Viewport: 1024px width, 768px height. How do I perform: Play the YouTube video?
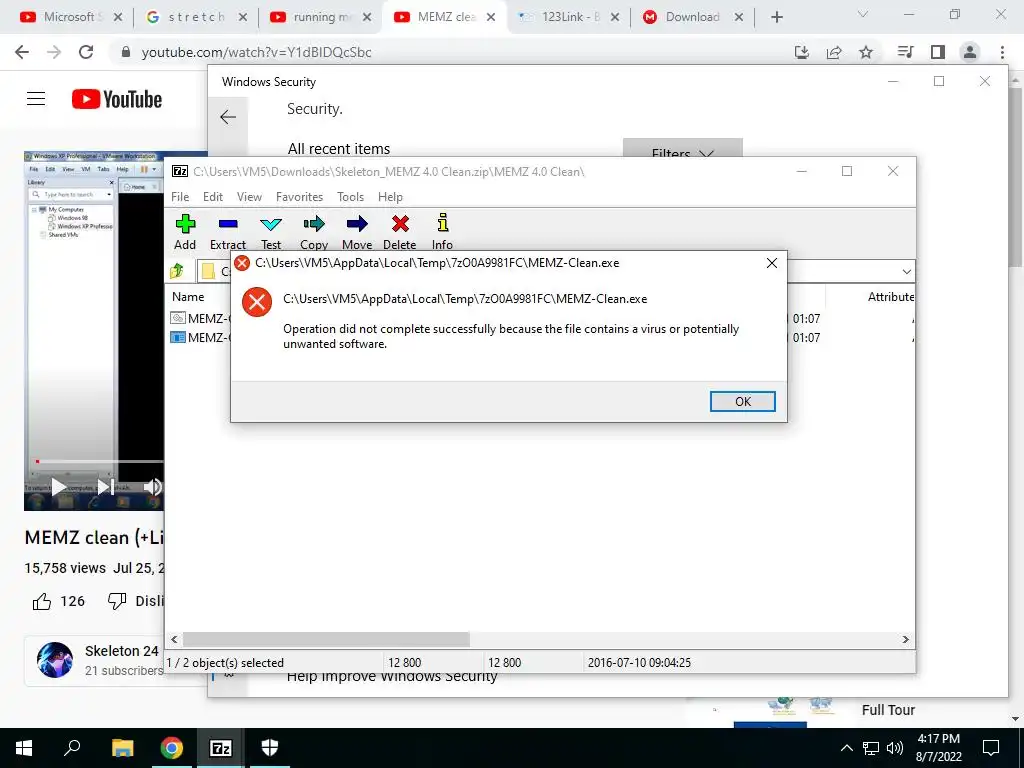coord(58,487)
